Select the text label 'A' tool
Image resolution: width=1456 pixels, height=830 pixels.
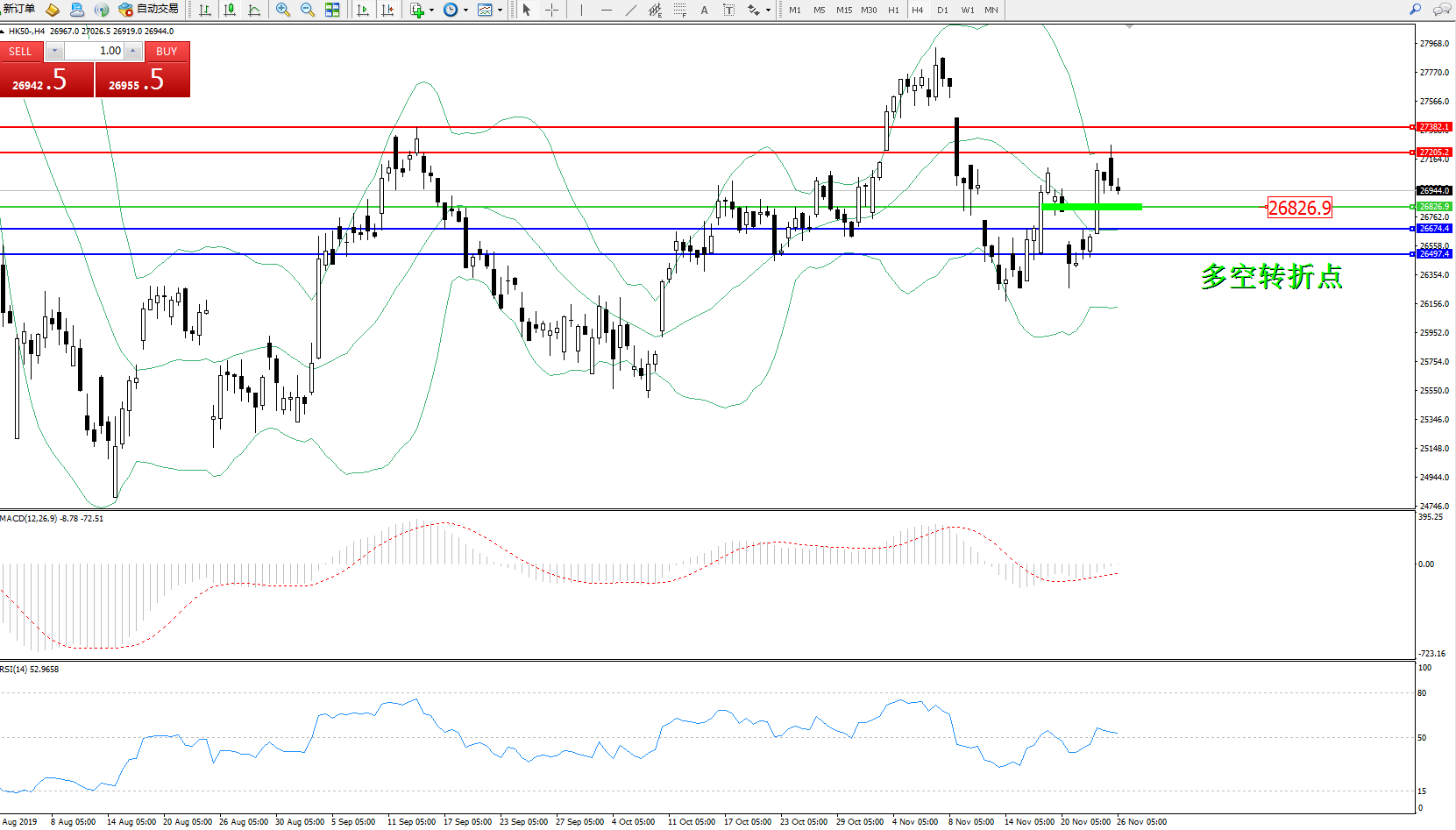pos(704,10)
